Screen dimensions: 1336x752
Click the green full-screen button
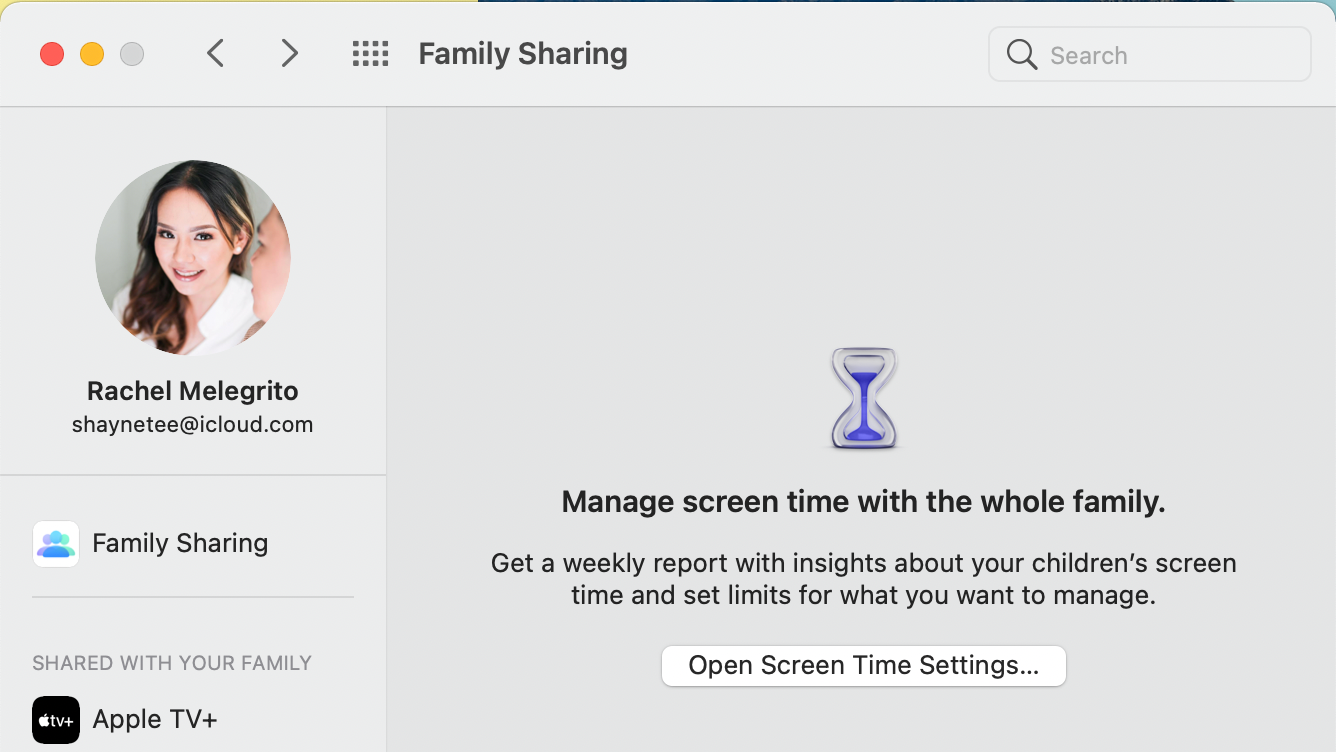[131, 54]
